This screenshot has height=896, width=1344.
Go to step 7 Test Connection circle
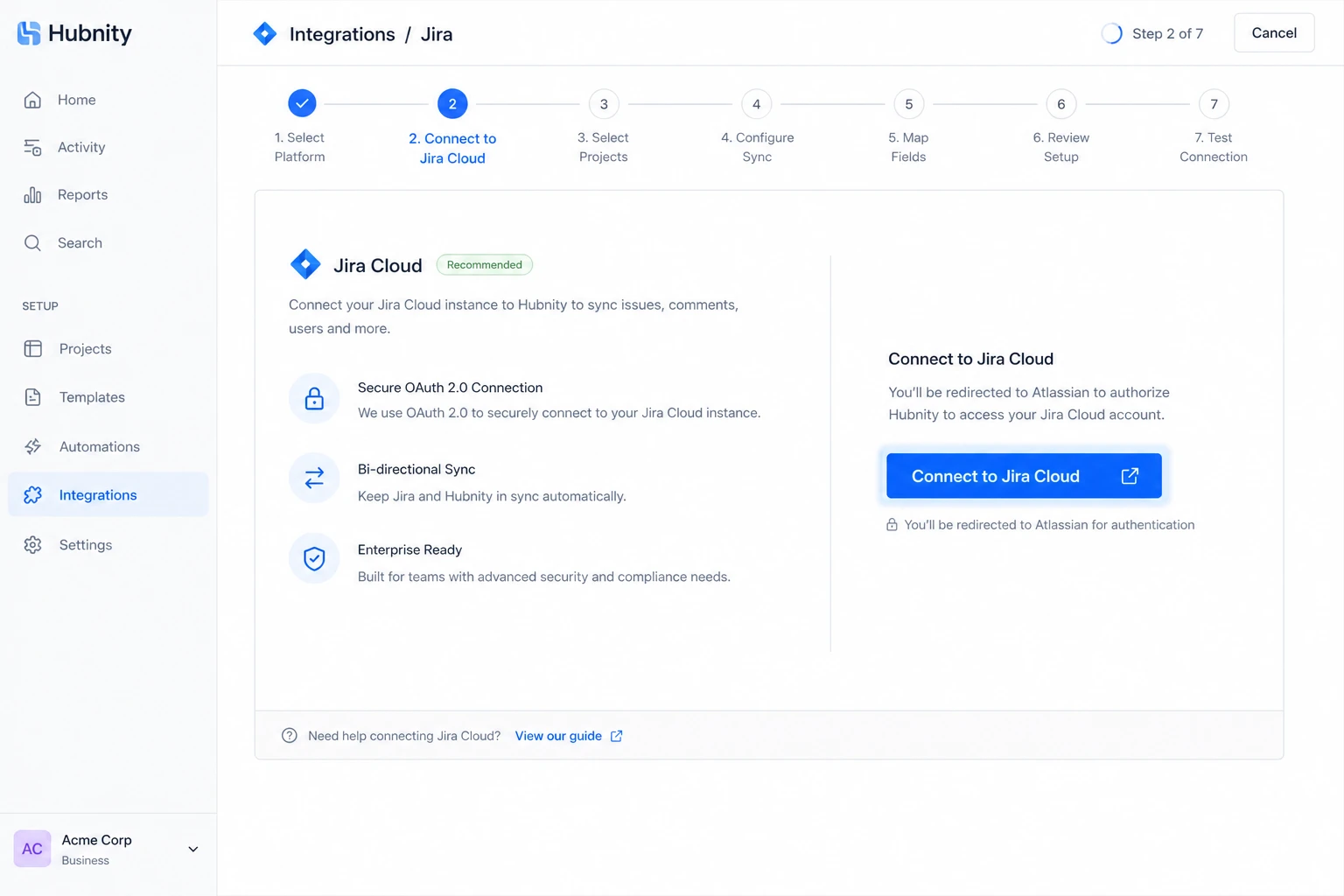pos(1214,104)
